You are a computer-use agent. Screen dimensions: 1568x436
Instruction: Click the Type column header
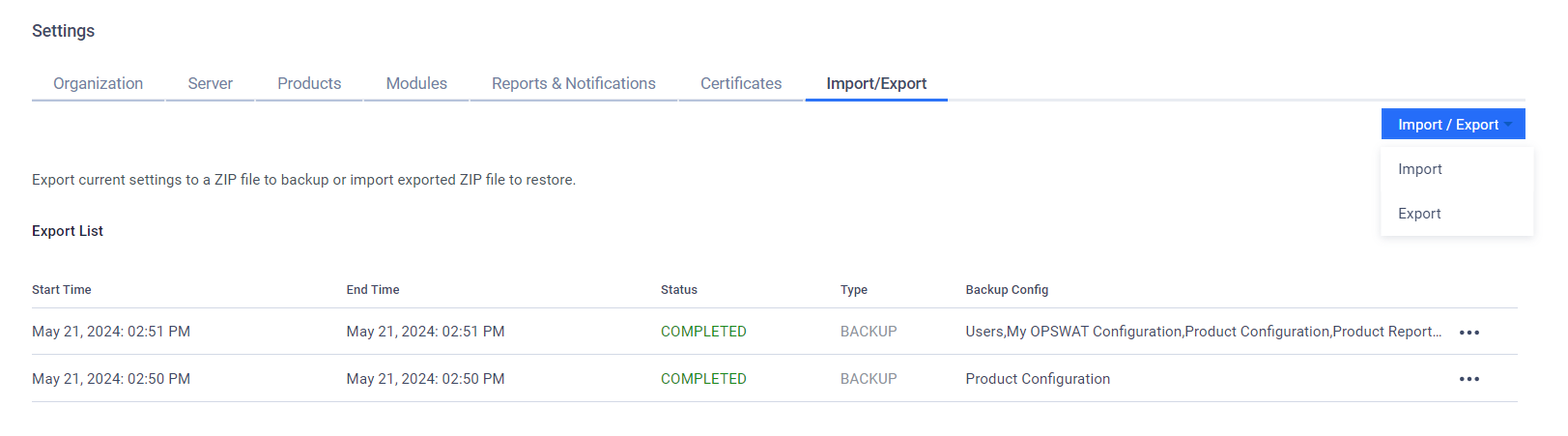[x=854, y=290]
